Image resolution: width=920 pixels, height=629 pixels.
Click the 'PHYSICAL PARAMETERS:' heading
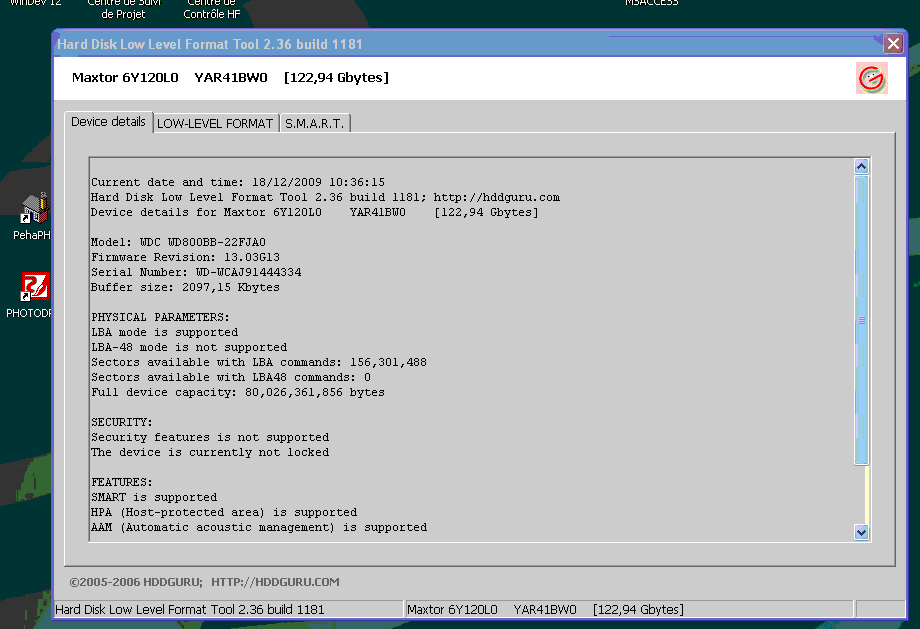160,317
